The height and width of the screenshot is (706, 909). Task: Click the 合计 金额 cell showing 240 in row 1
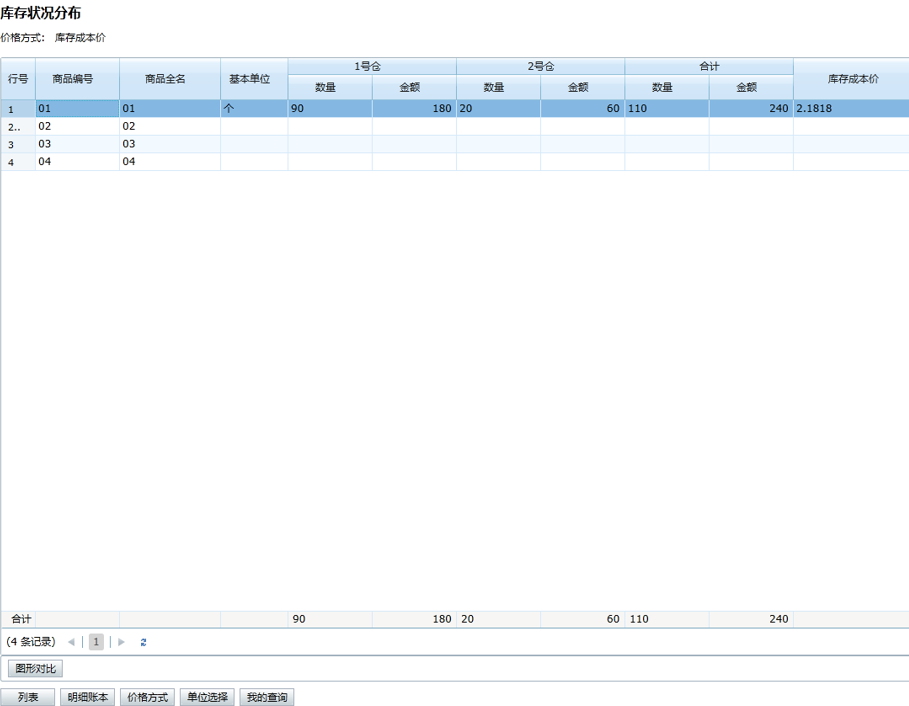pyautogui.click(x=751, y=108)
